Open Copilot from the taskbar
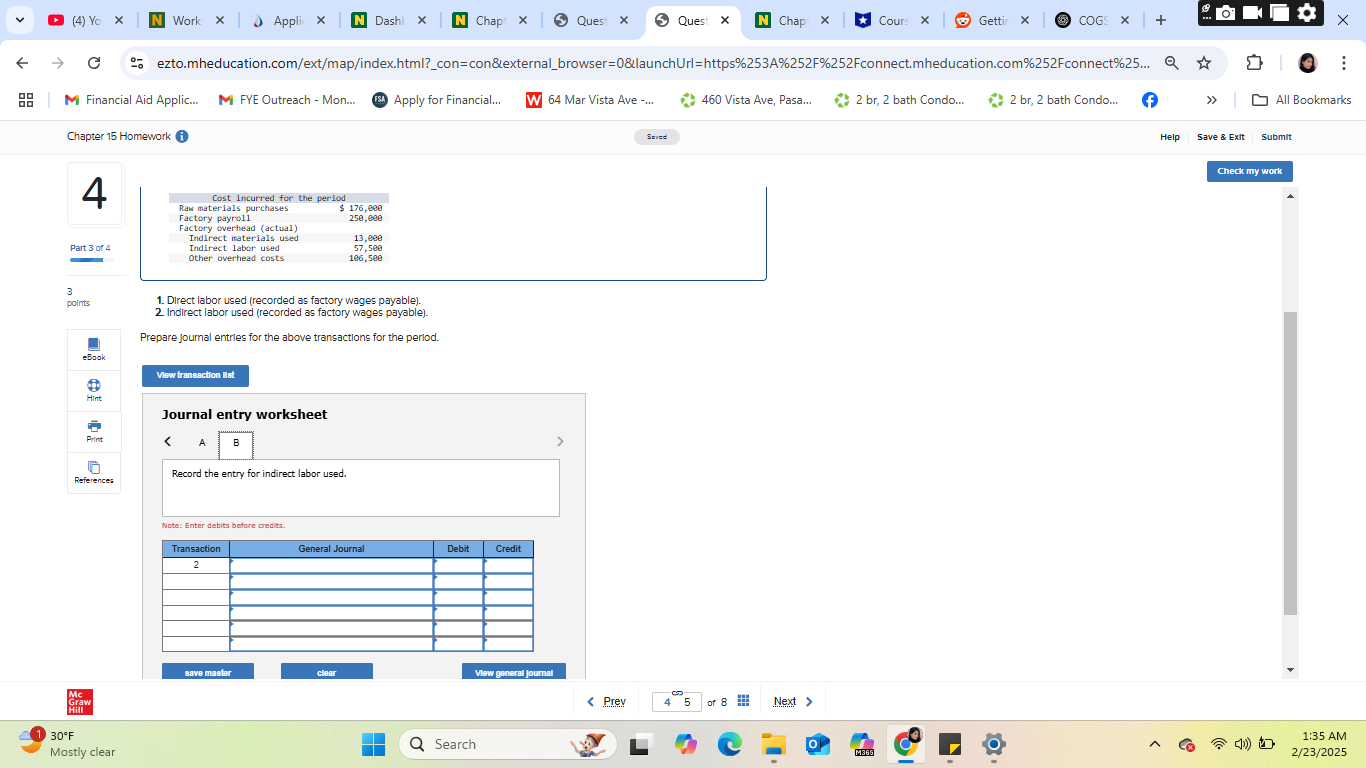Image resolution: width=1366 pixels, height=768 pixels. (686, 744)
